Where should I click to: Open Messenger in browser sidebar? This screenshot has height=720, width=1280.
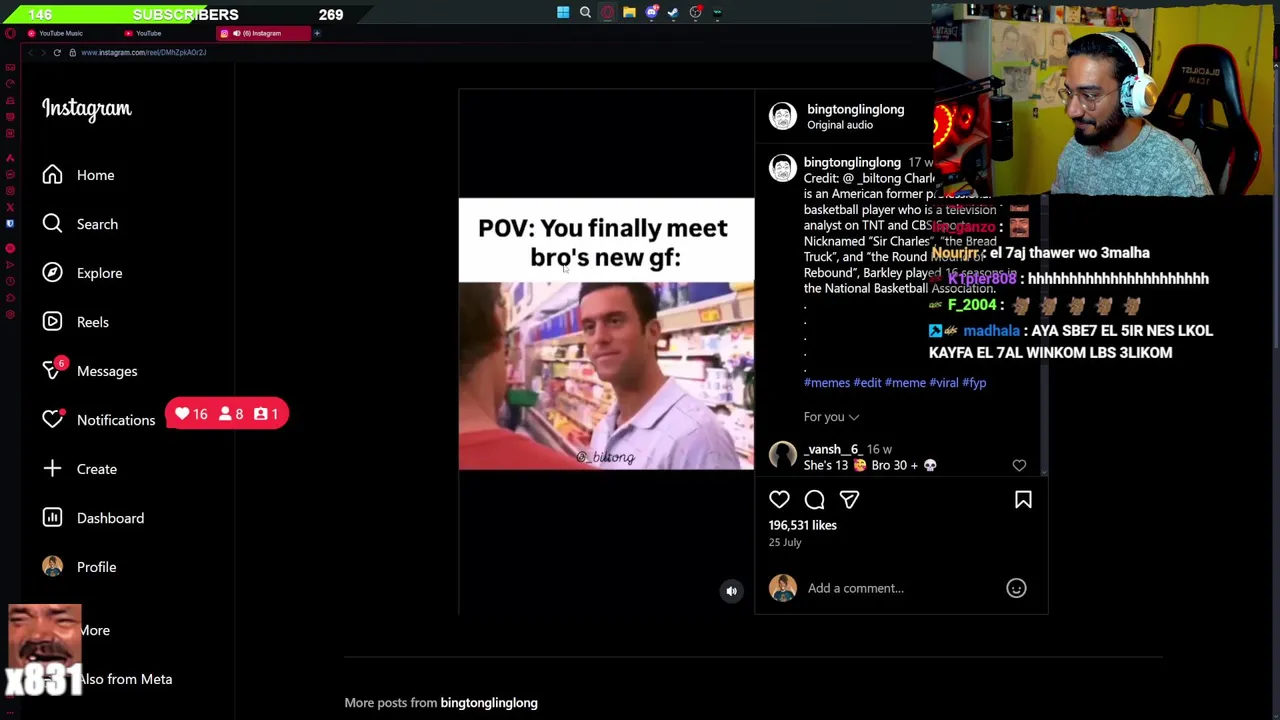(10, 174)
